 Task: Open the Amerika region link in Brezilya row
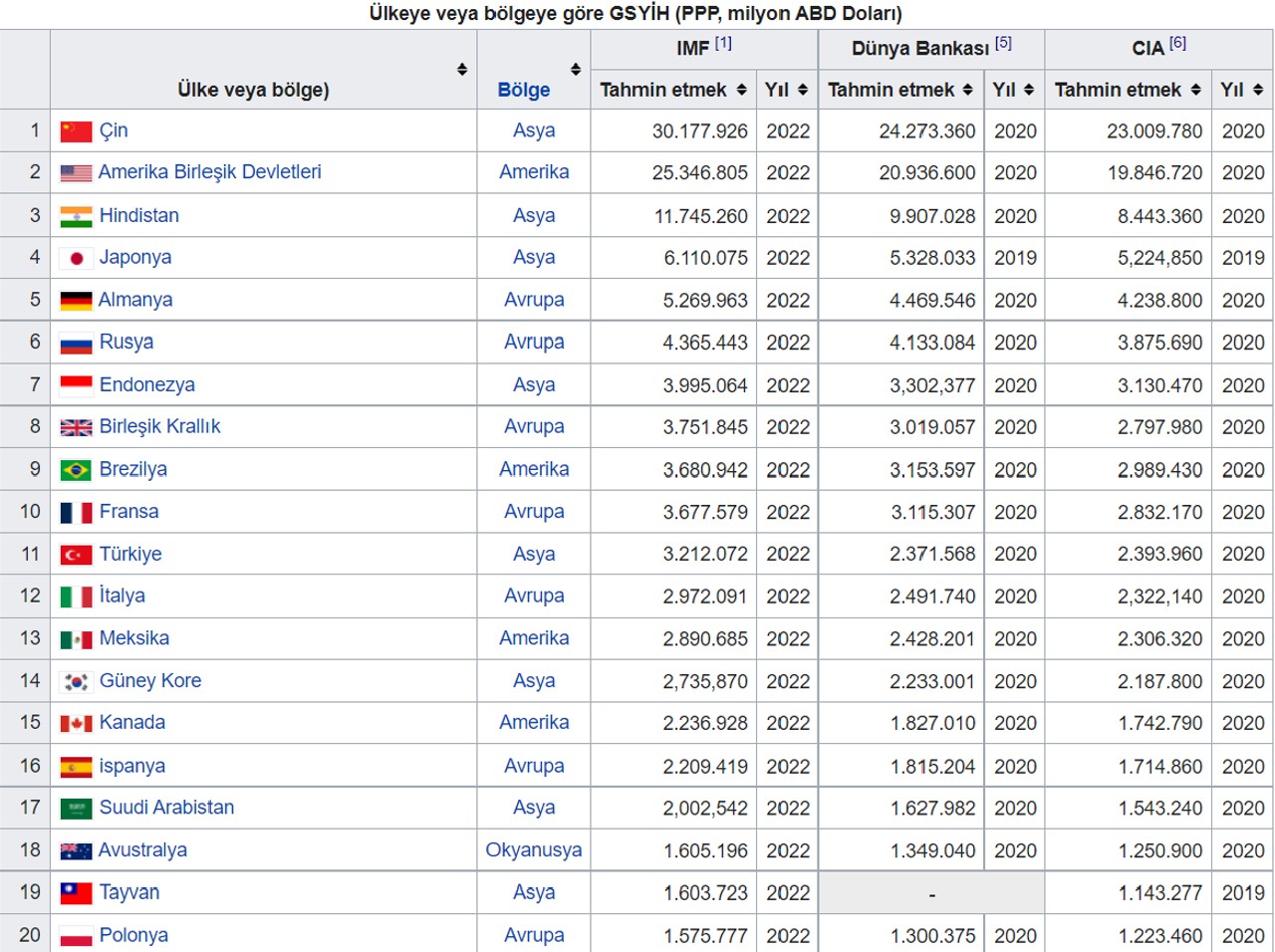pos(534,469)
